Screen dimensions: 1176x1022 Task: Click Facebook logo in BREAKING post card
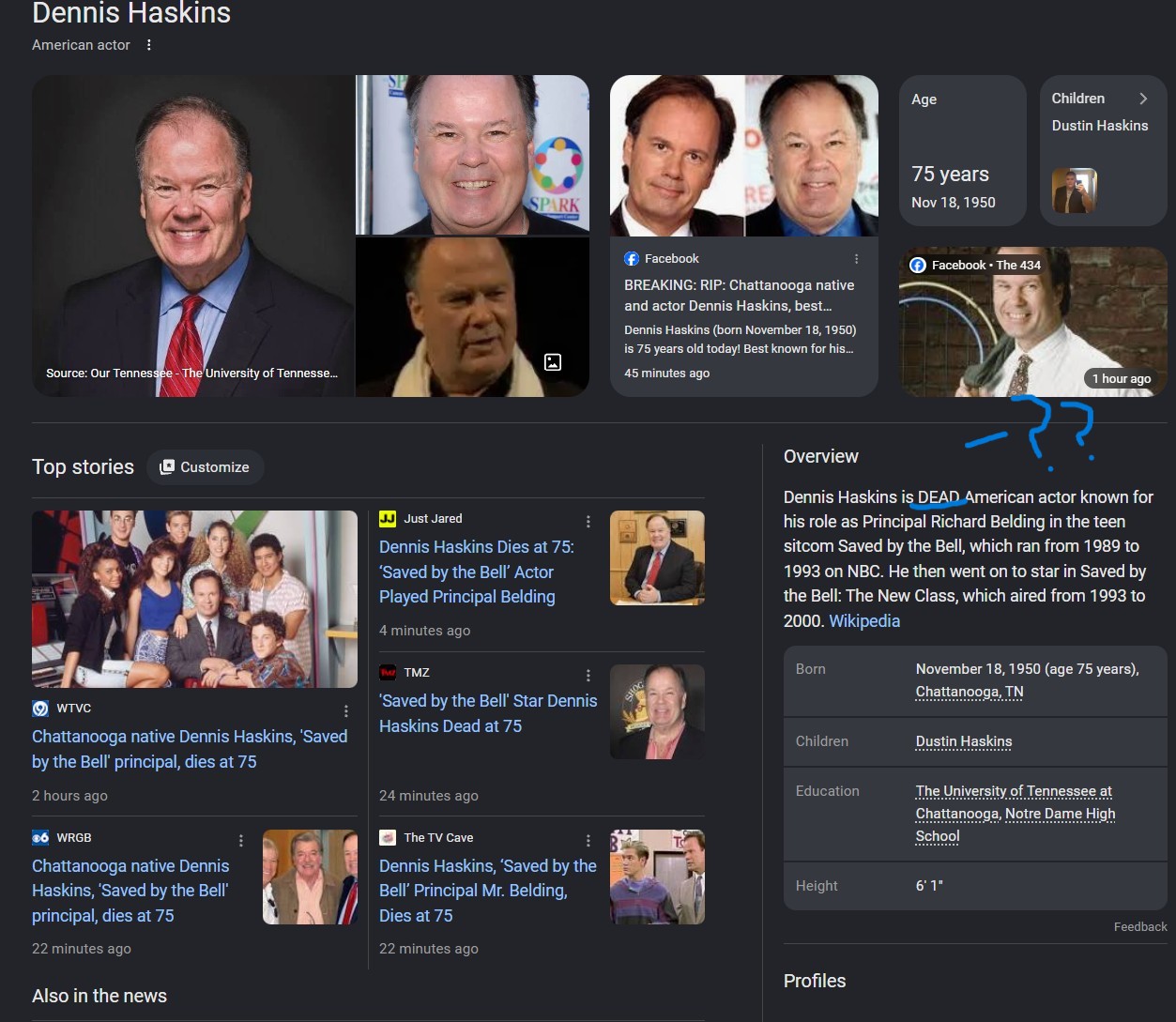pyautogui.click(x=632, y=259)
